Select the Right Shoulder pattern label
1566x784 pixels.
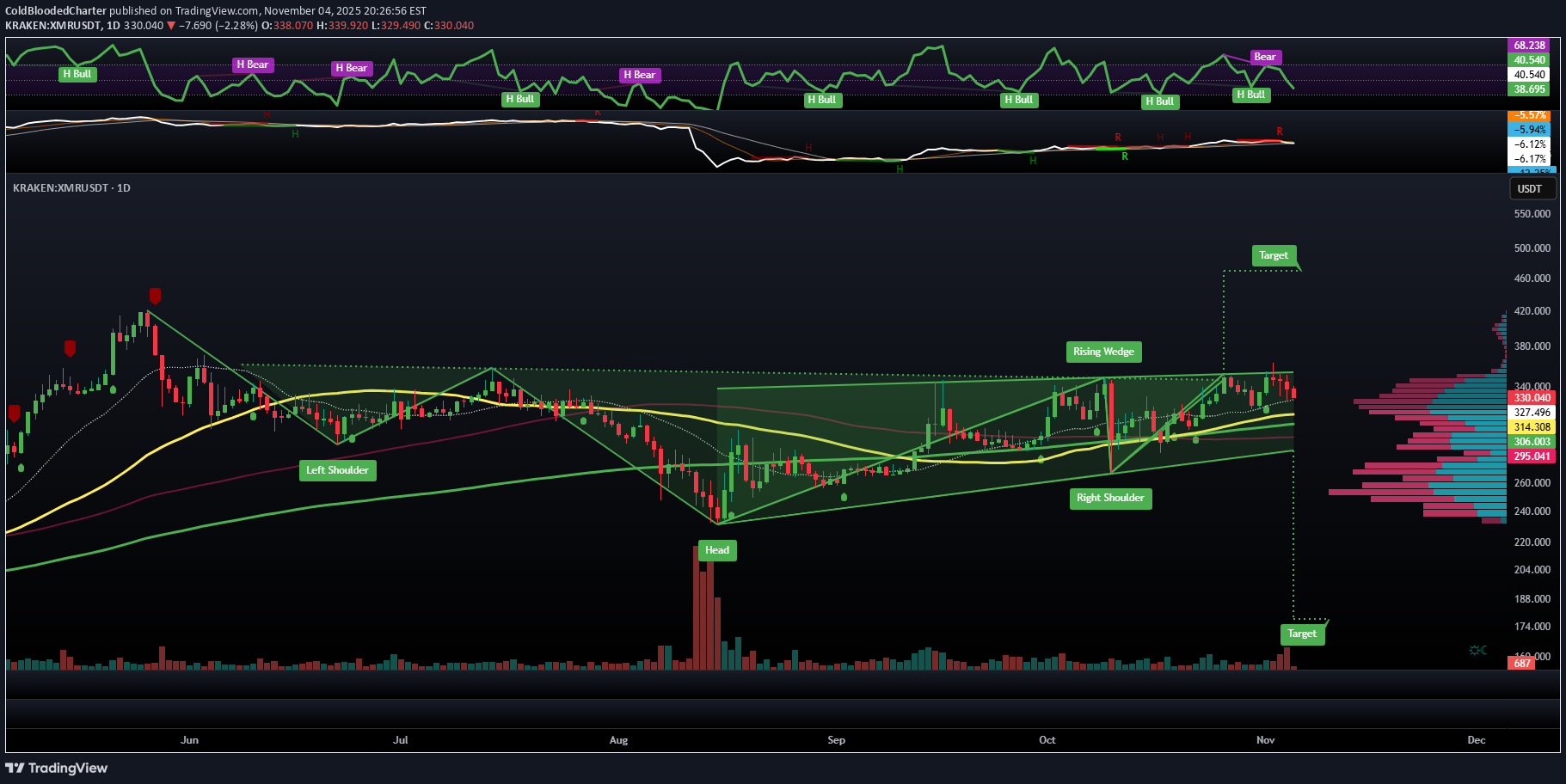pyautogui.click(x=1110, y=498)
